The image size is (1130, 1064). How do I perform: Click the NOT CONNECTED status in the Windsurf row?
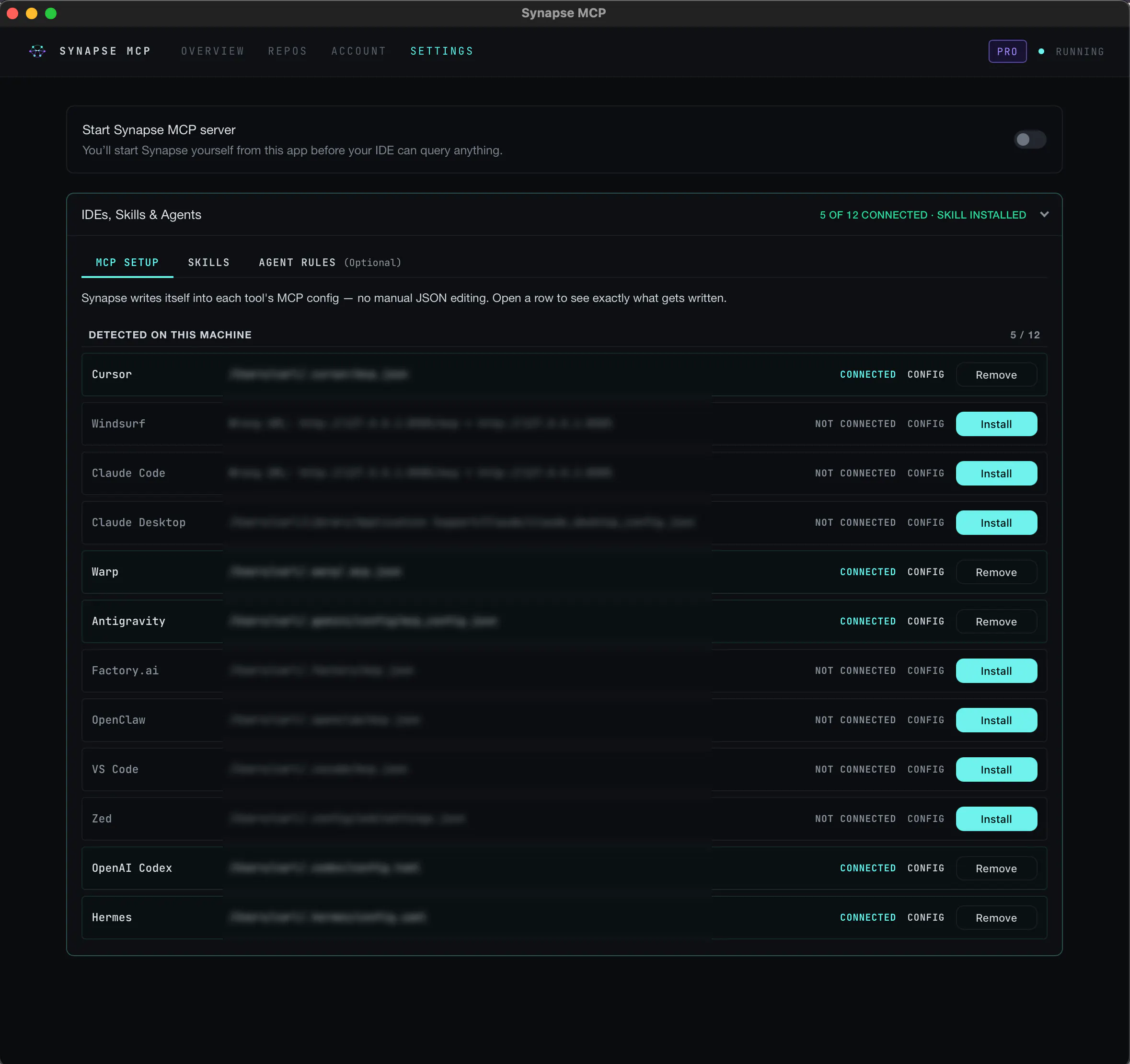pos(855,424)
